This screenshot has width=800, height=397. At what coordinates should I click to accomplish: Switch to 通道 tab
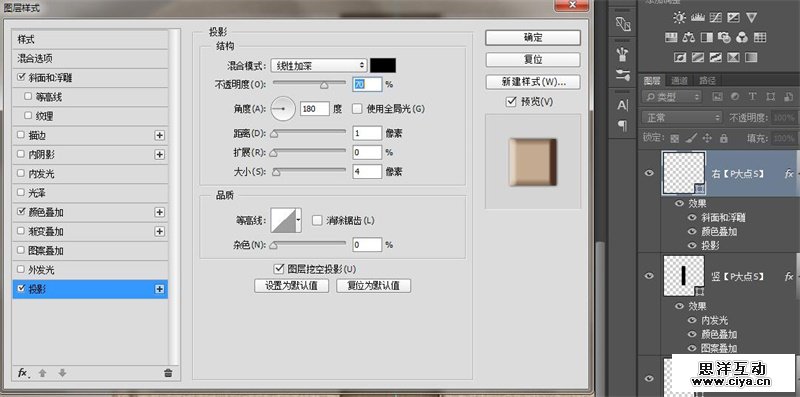tap(680, 80)
